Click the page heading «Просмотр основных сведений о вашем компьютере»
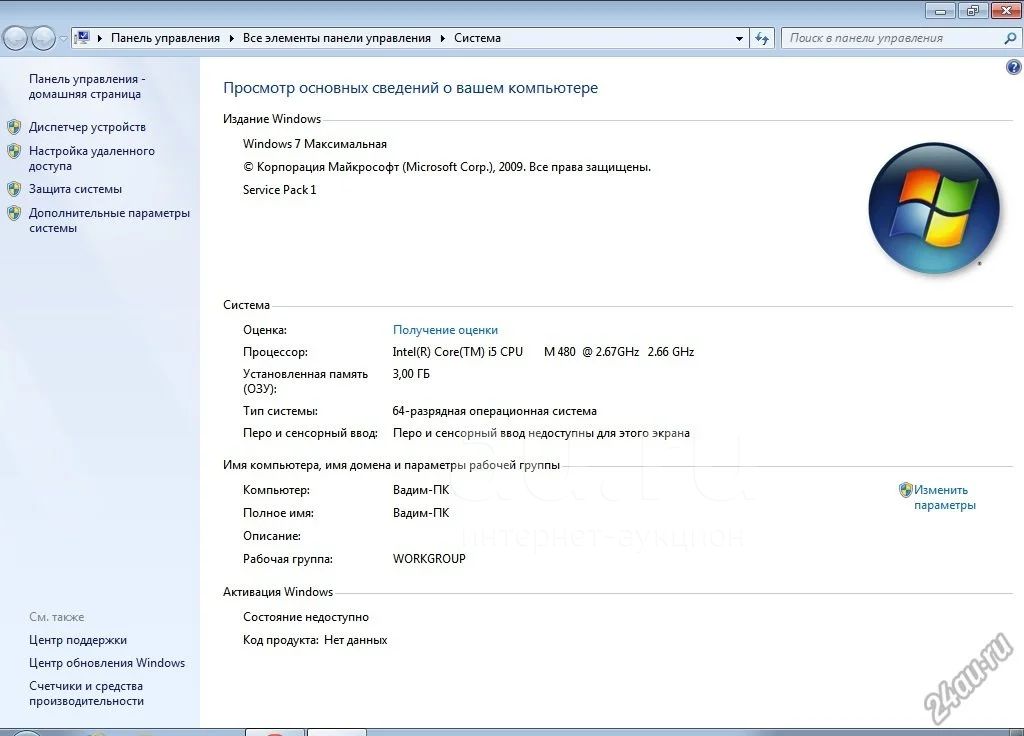This screenshot has width=1024, height=736. click(x=410, y=88)
